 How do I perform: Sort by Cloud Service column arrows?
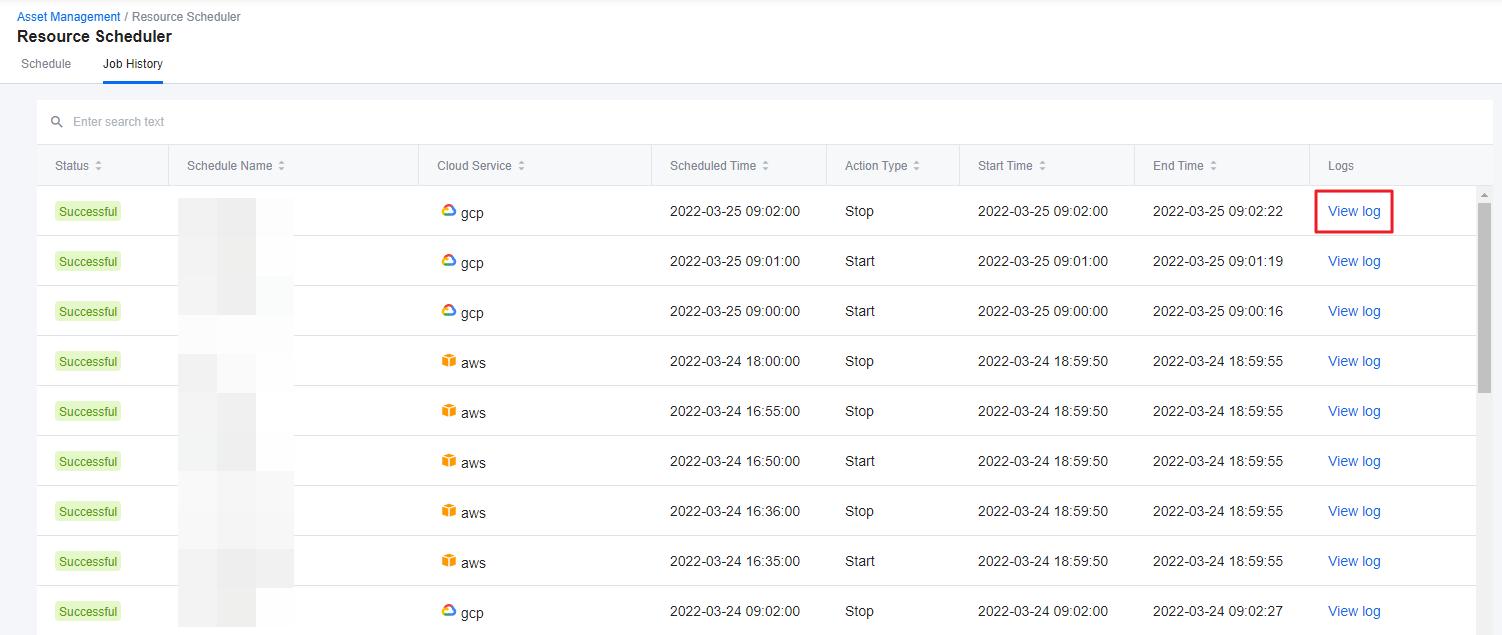(x=521, y=166)
